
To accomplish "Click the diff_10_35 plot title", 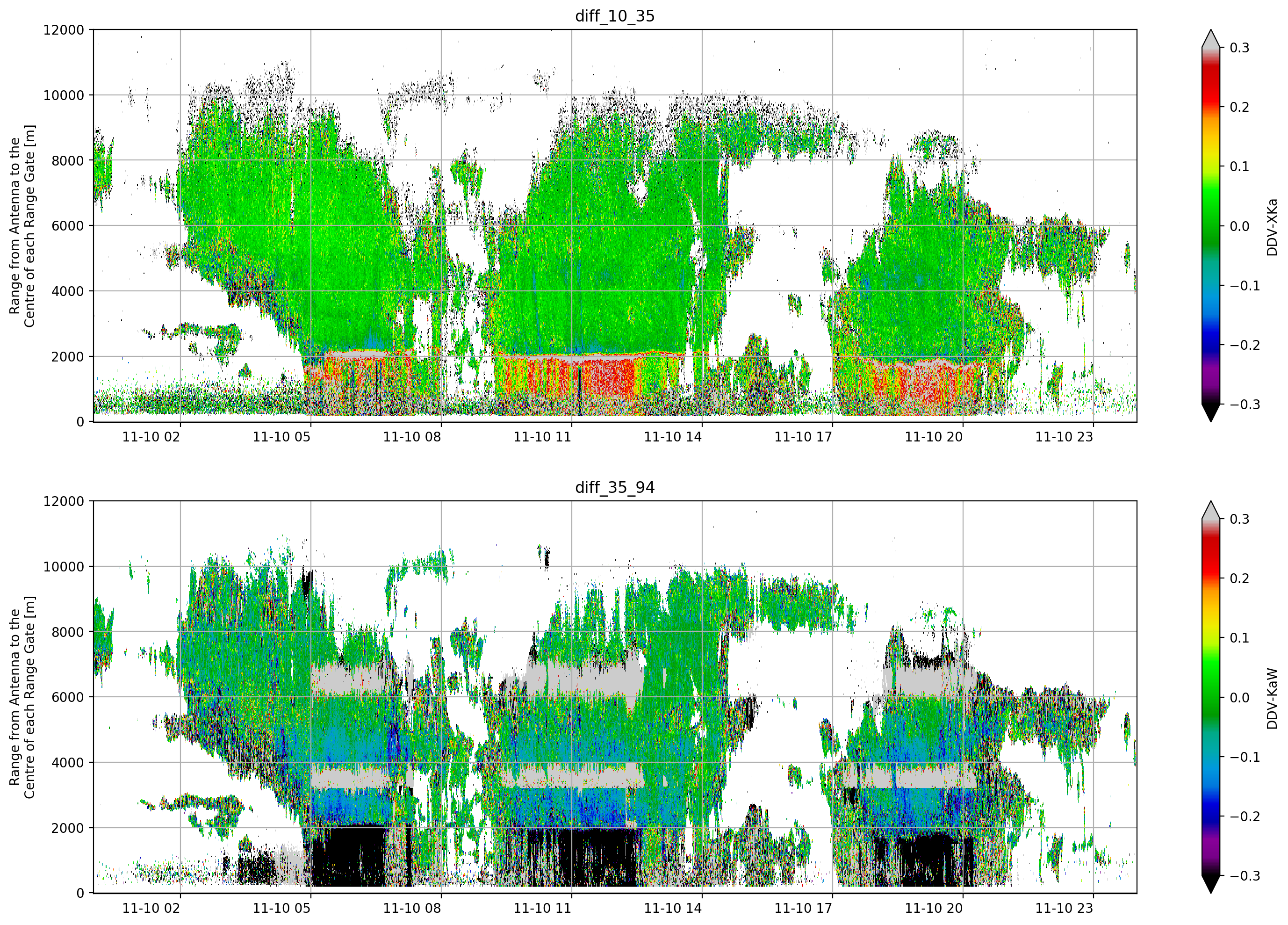I will pyautogui.click(x=615, y=16).
